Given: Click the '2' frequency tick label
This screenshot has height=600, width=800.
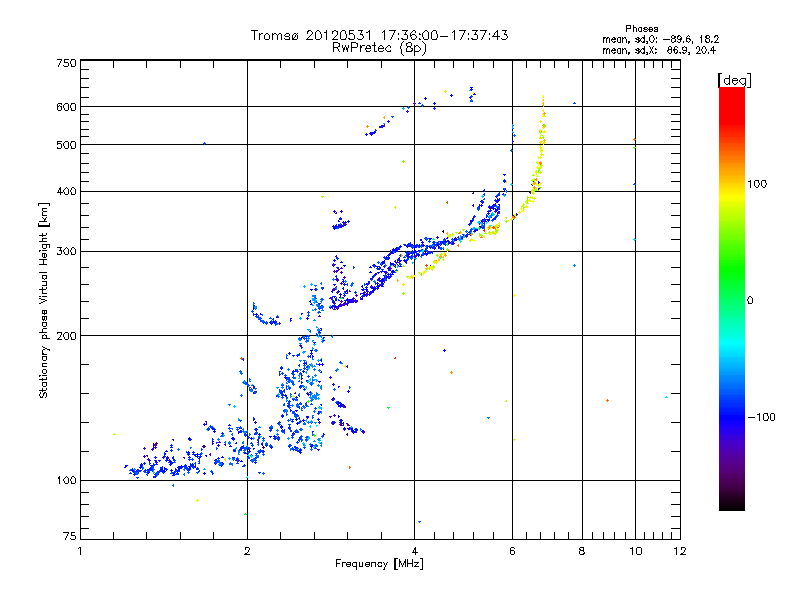Looking at the screenshot, I should pyautogui.click(x=247, y=551).
